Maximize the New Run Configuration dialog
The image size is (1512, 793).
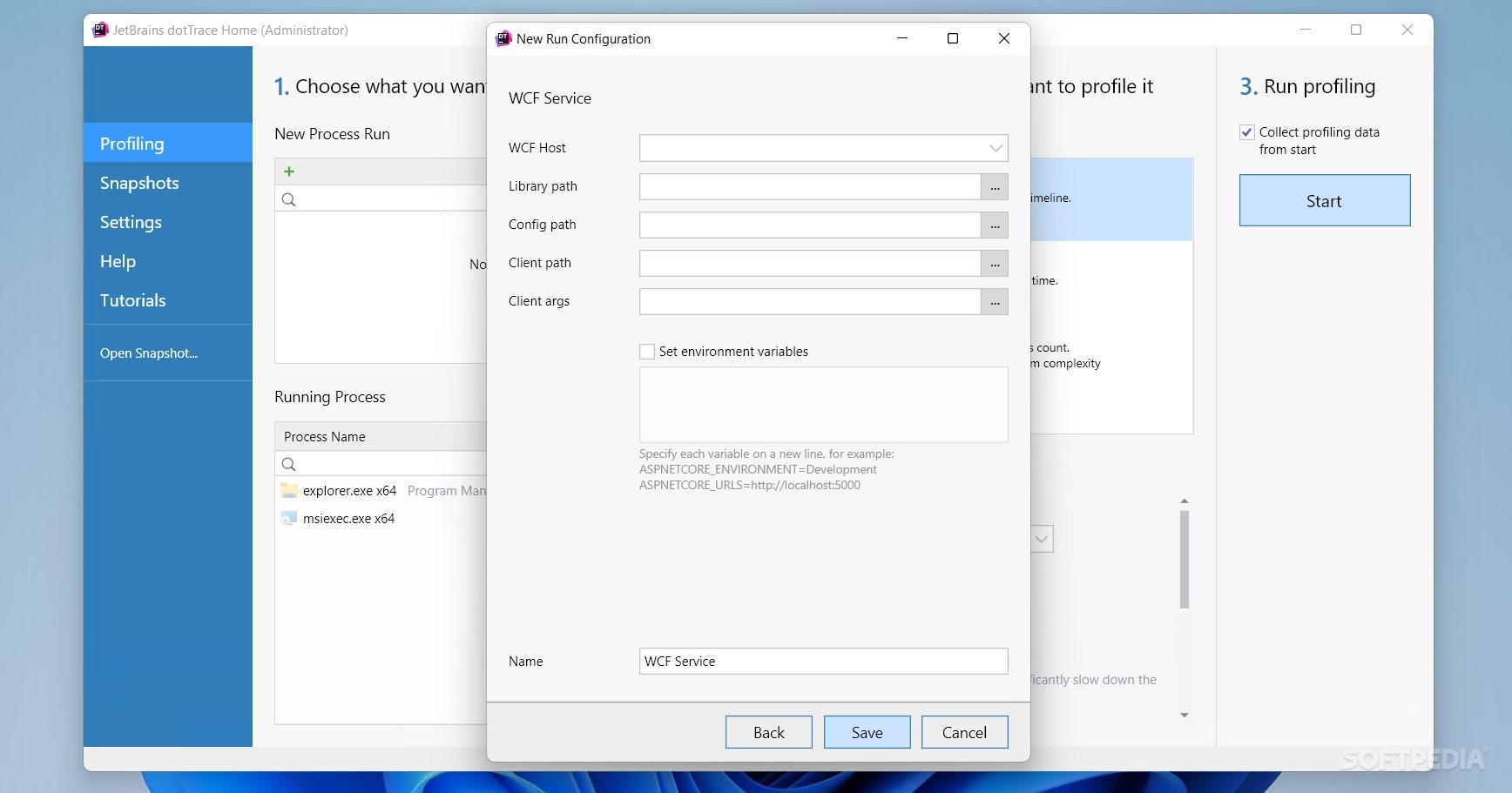coord(953,38)
